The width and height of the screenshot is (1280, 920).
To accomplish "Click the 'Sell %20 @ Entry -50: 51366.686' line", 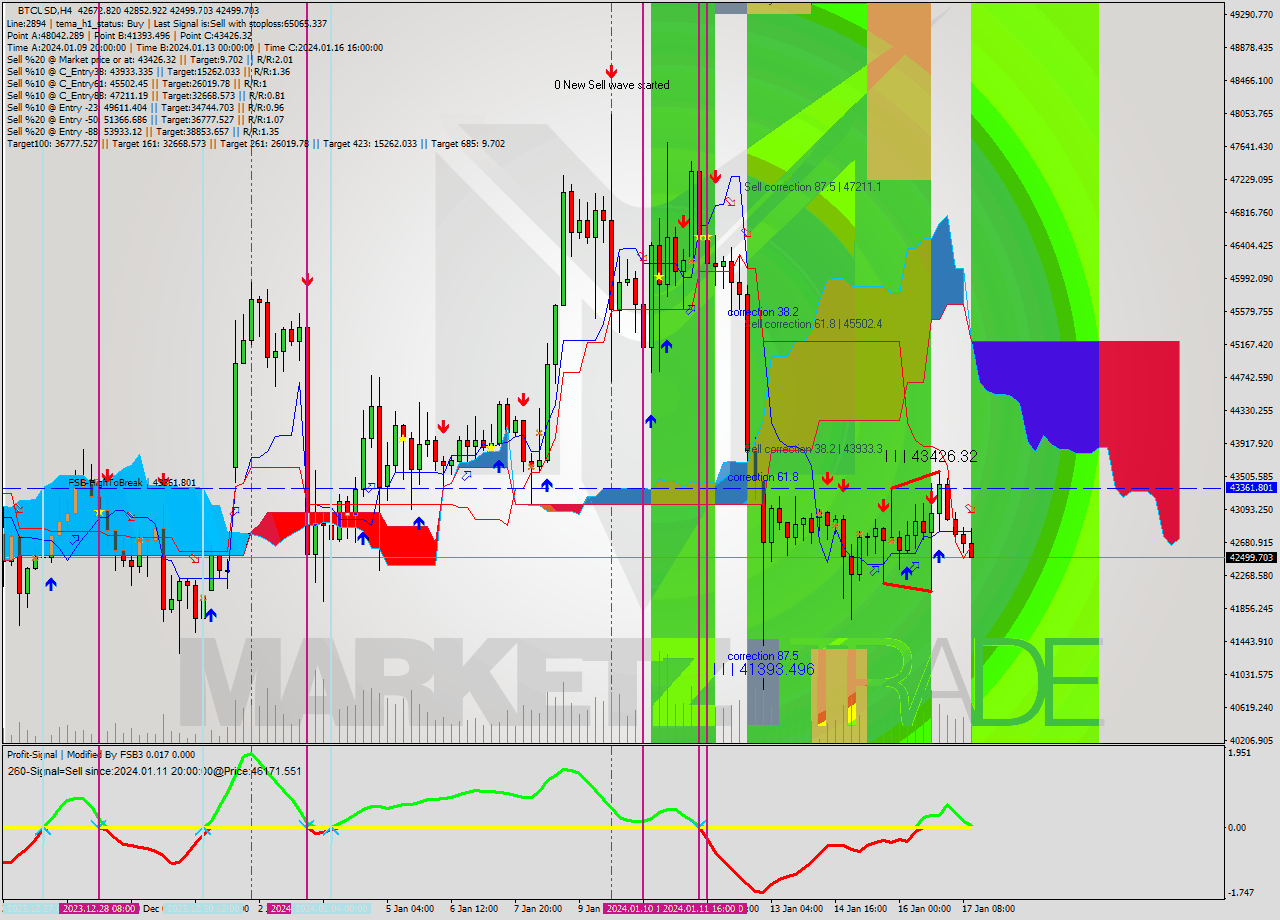I will click(145, 119).
